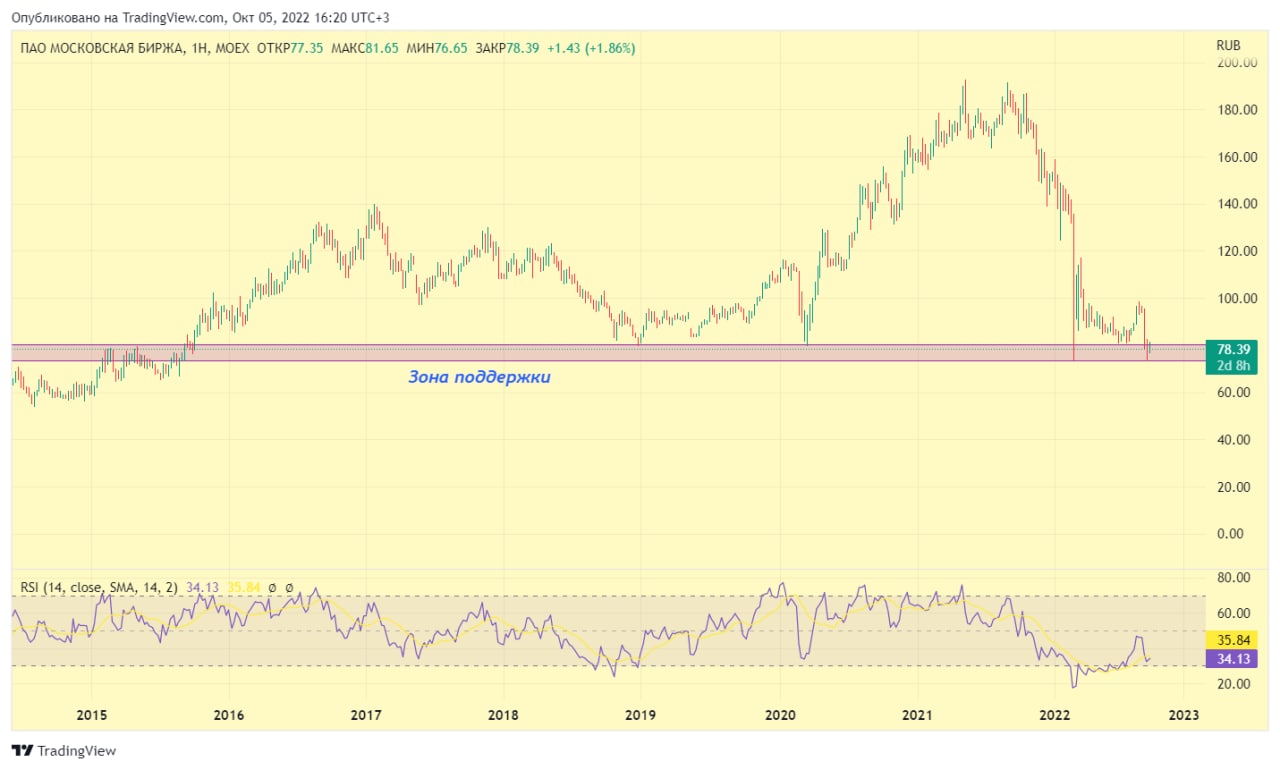The image size is (1280, 770).
Task: Click the 120.00 price axis label
Action: tap(1235, 251)
